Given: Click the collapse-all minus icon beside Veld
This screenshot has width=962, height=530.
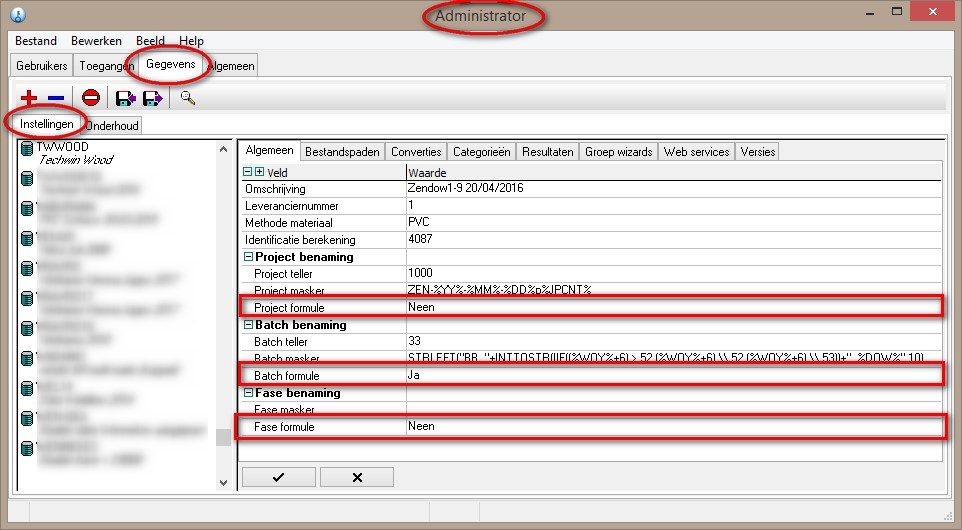Looking at the screenshot, I should (x=247, y=172).
